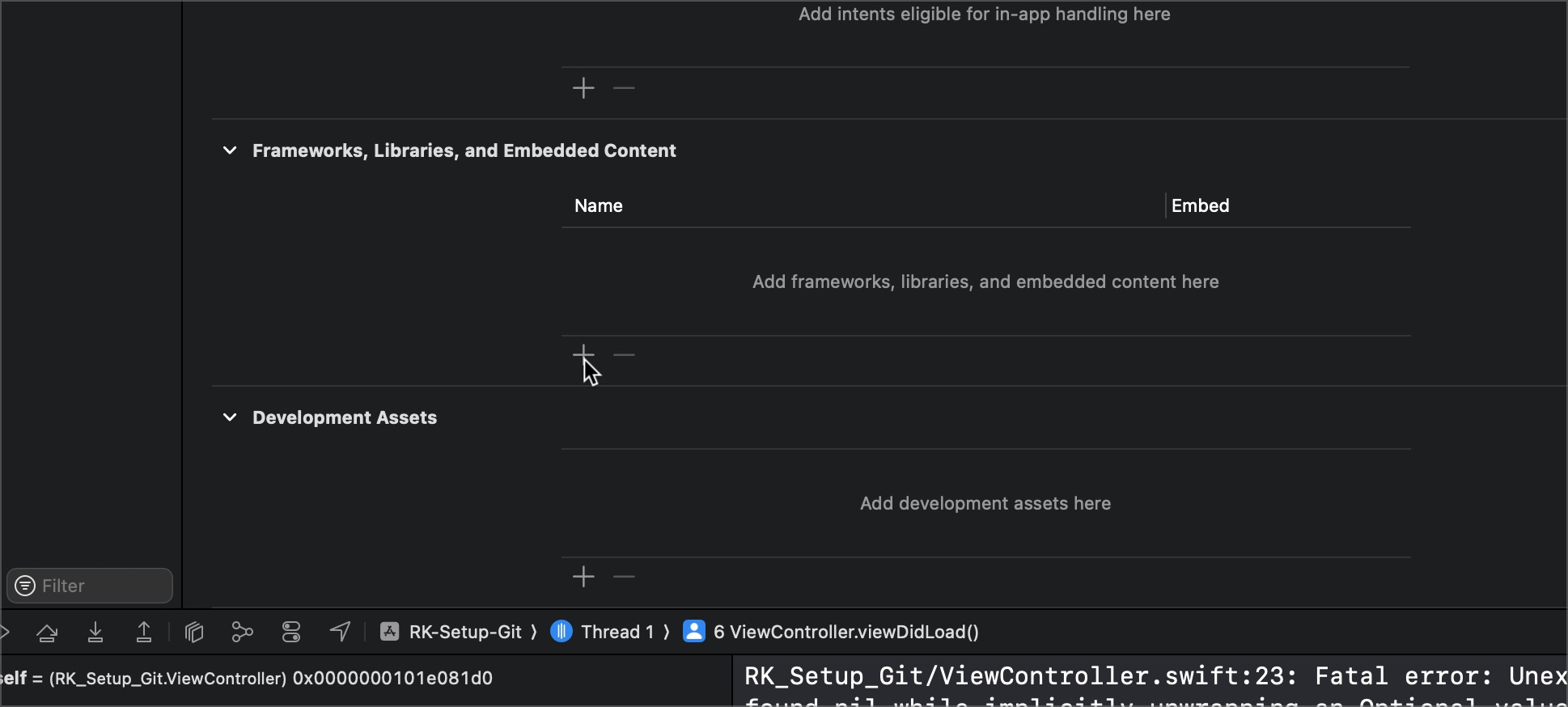Click the Continue program execution icon
This screenshot has width=1568, height=707.
click(x=5, y=632)
